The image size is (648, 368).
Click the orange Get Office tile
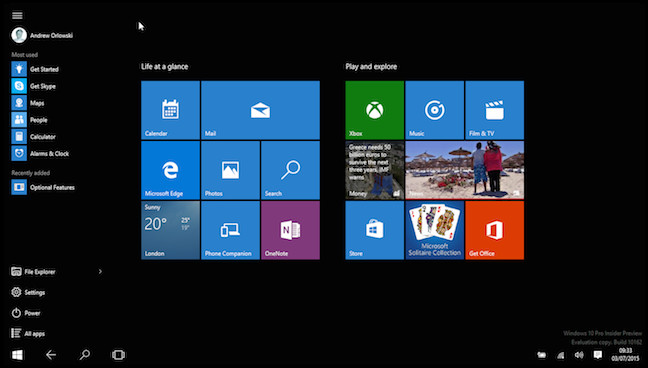494,230
